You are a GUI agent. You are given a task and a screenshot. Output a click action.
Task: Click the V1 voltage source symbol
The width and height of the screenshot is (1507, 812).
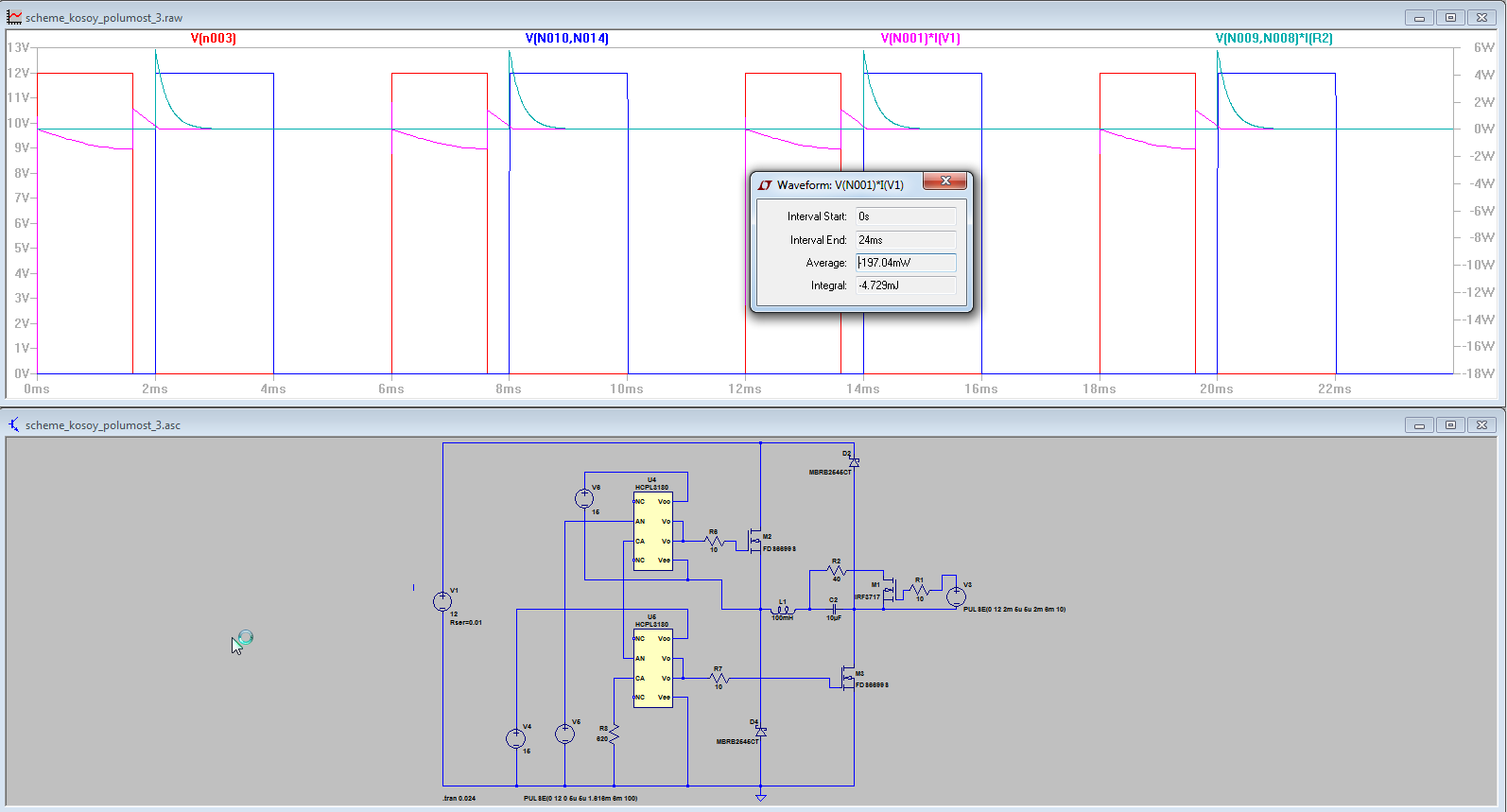tap(442, 601)
